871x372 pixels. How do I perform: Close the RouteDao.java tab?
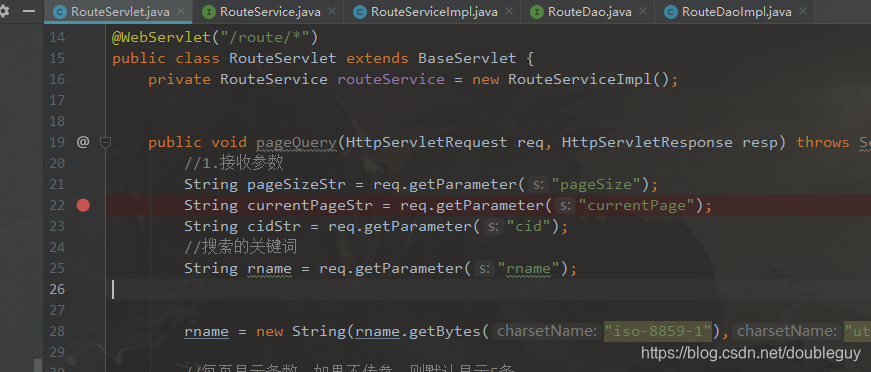pos(643,11)
